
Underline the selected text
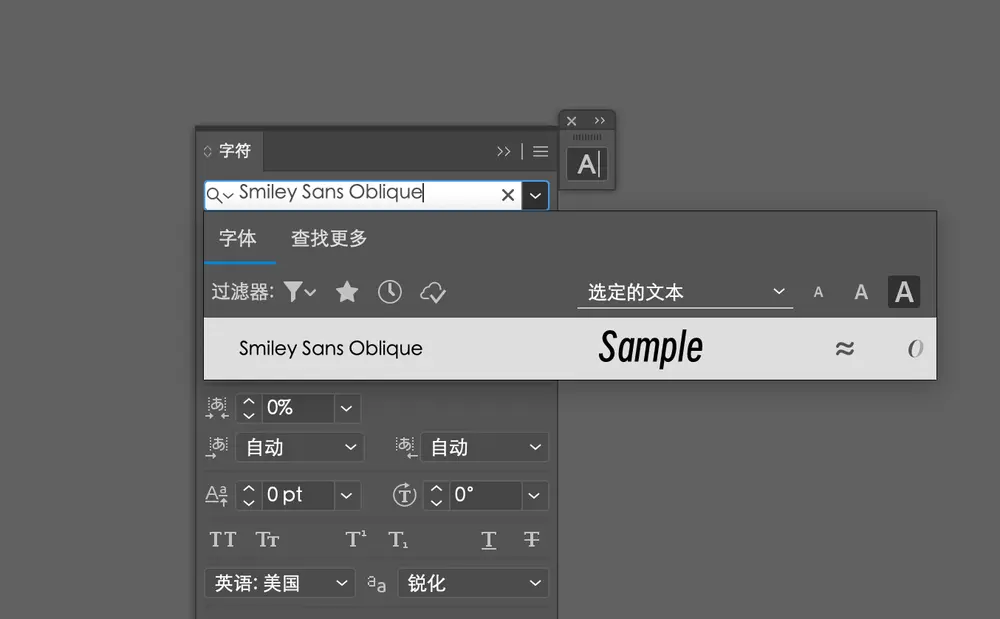(488, 539)
